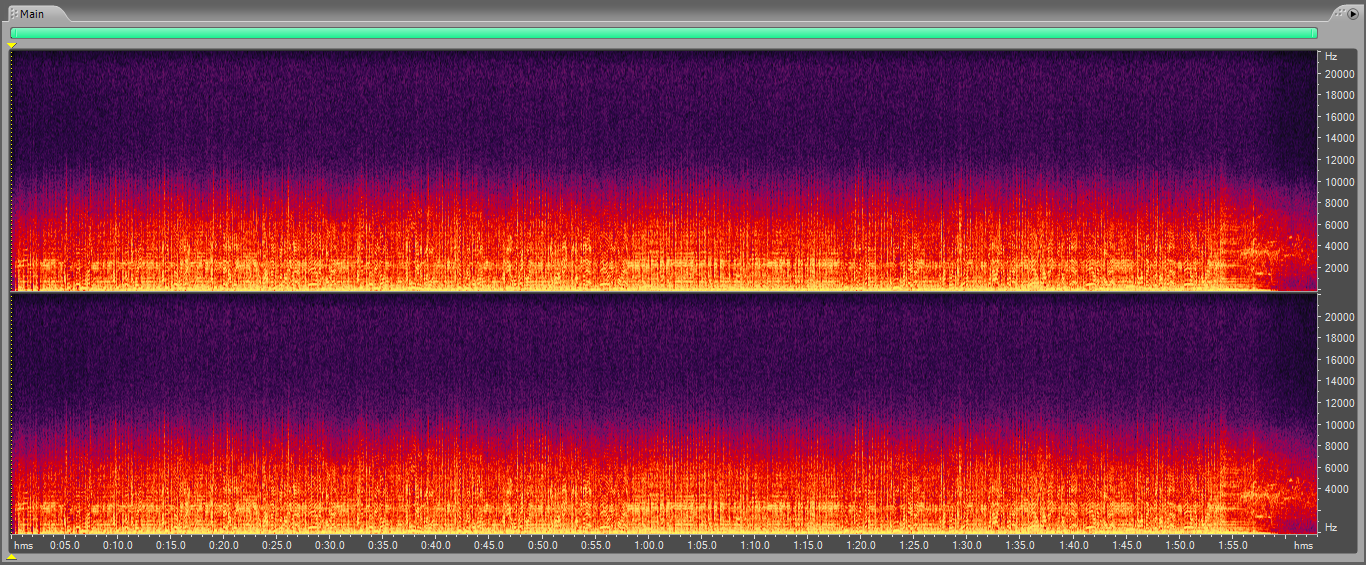
Task: Click the 0:30.0 mark on the time ruler
Action: click(x=330, y=546)
